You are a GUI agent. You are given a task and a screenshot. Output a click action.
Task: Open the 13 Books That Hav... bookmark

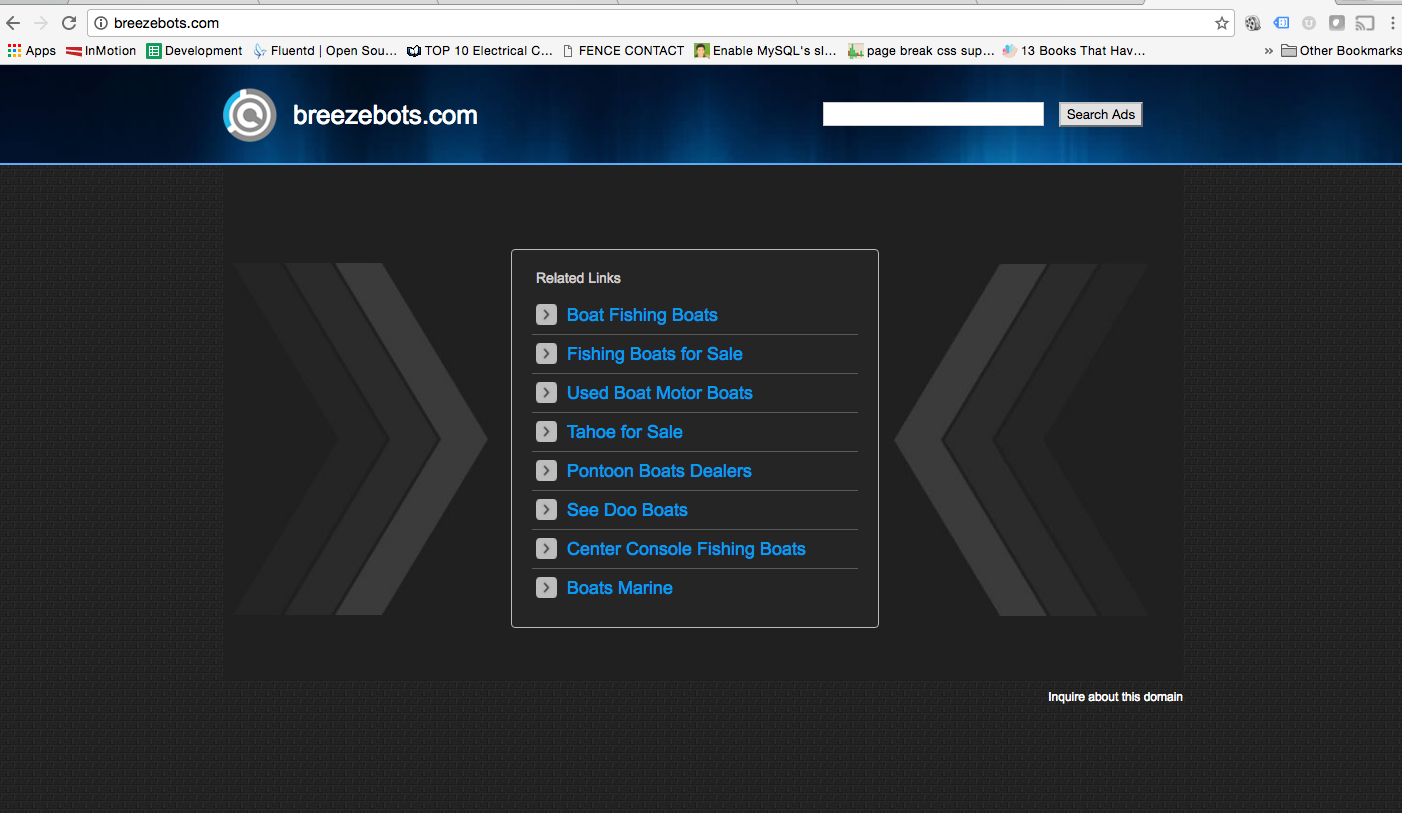(x=1074, y=51)
